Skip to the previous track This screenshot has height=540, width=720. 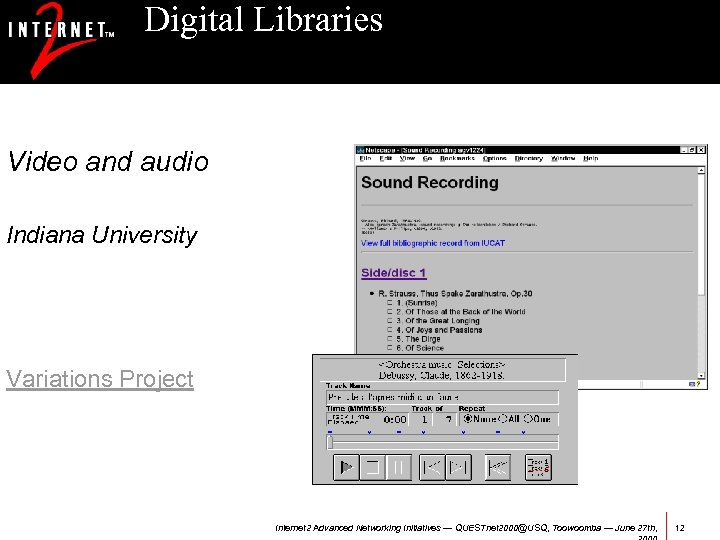(432, 467)
